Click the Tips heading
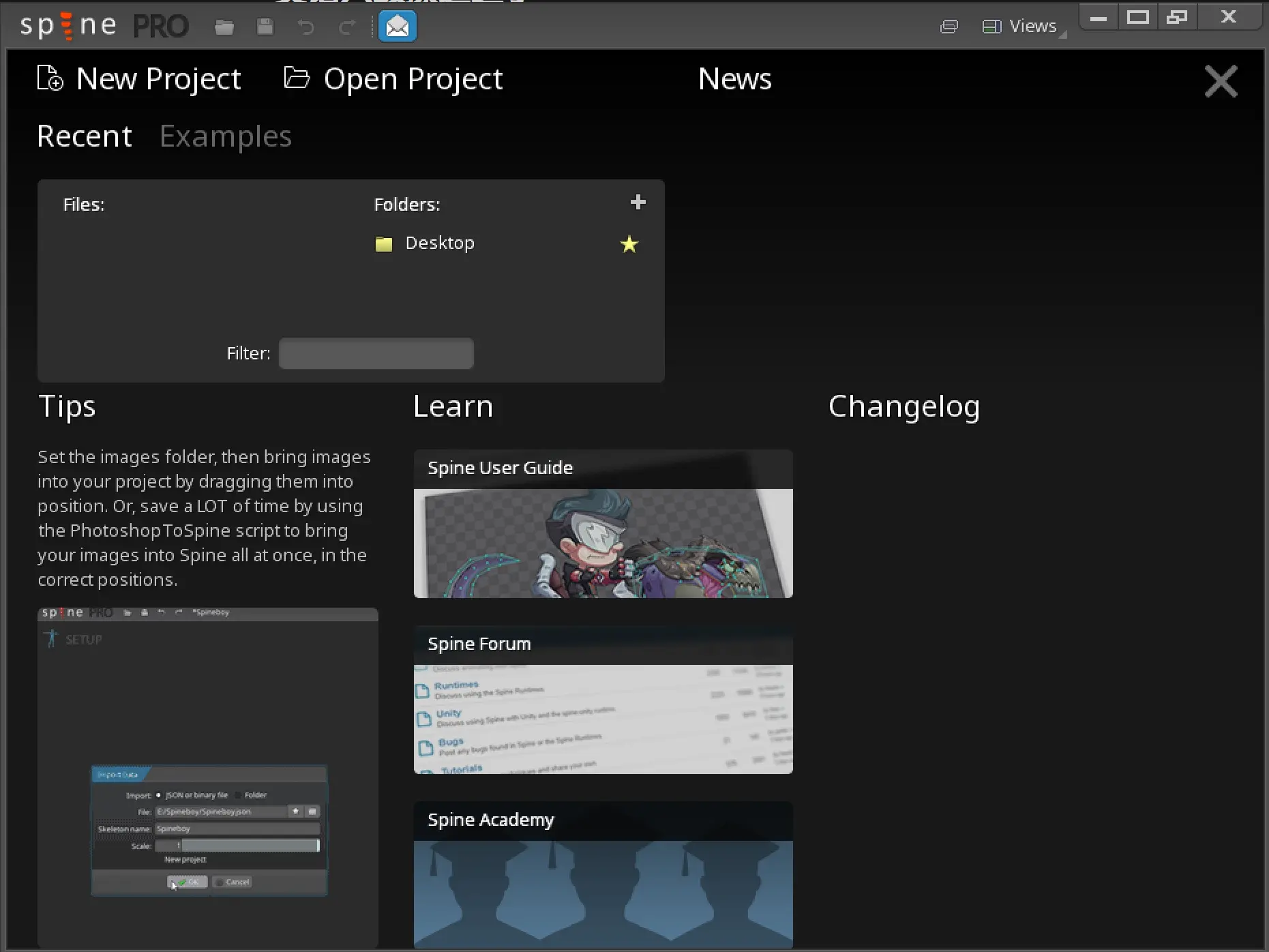This screenshot has height=952, width=1269. pos(67,406)
